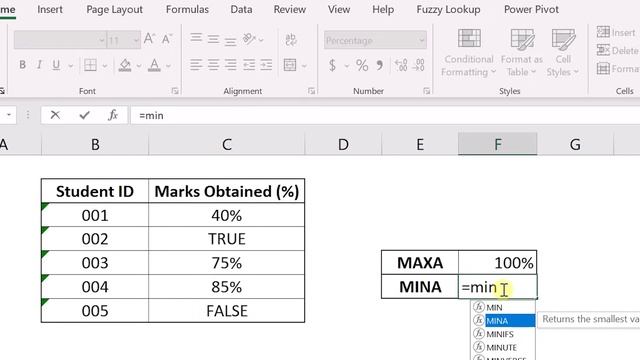Increase indent icon
Screen dimensions: 640x360
pos(266,64)
